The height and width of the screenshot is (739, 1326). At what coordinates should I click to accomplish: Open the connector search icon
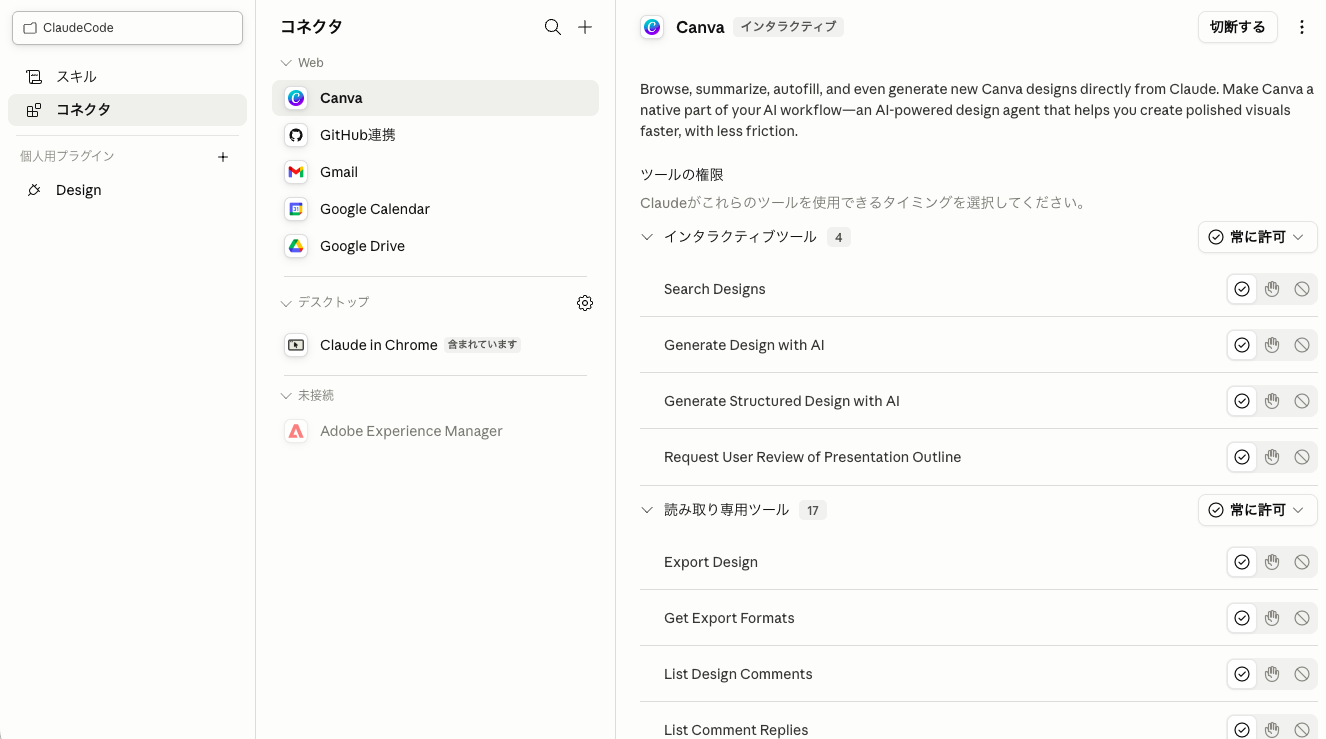point(552,27)
